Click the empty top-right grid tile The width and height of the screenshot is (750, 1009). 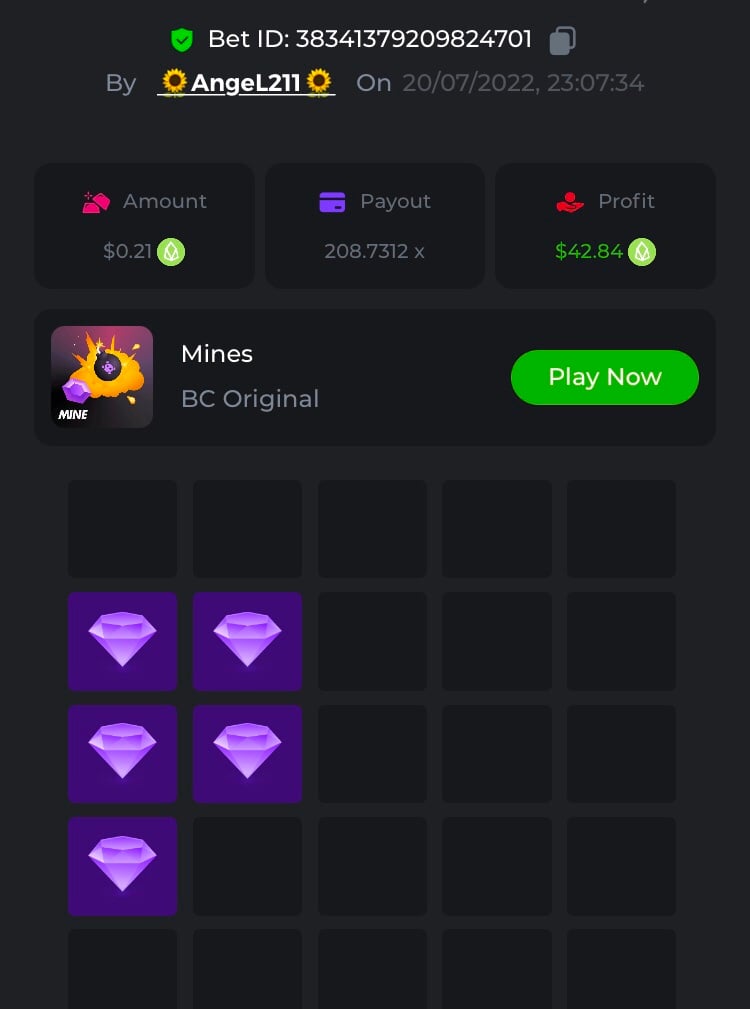[621, 528]
